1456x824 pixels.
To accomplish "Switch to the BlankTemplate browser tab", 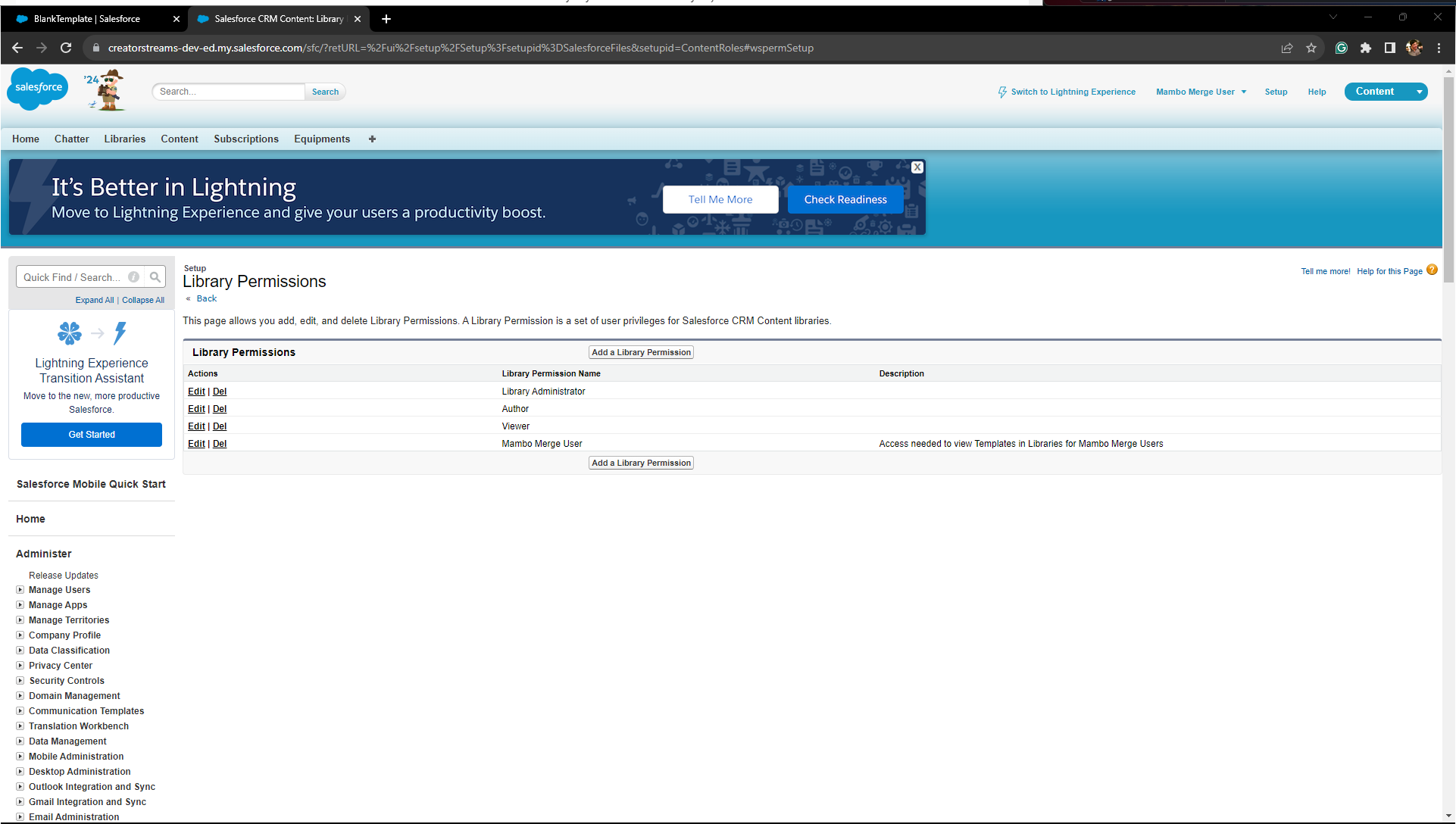I will pyautogui.click(x=87, y=19).
